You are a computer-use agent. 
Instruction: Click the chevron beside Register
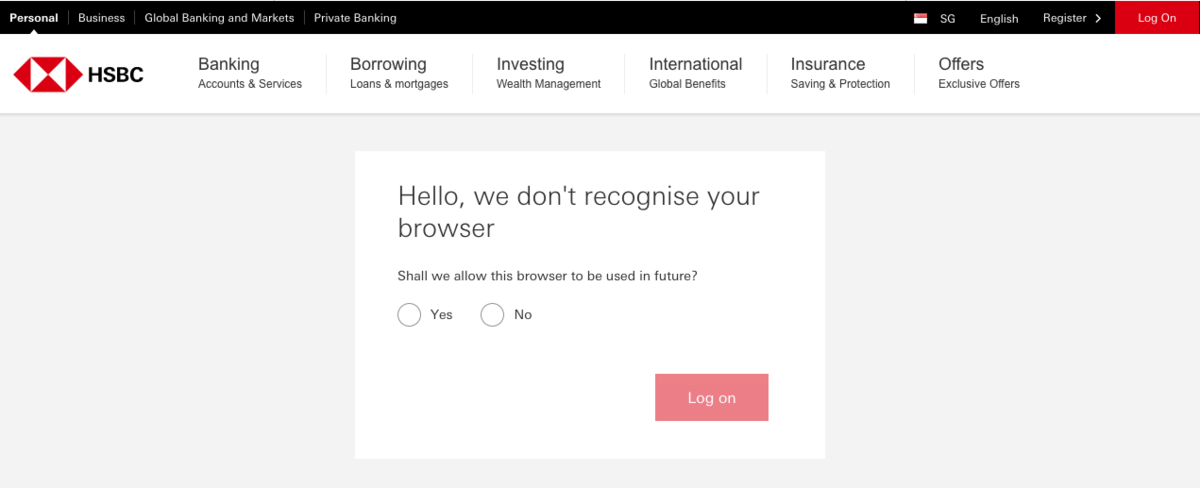[1098, 18]
